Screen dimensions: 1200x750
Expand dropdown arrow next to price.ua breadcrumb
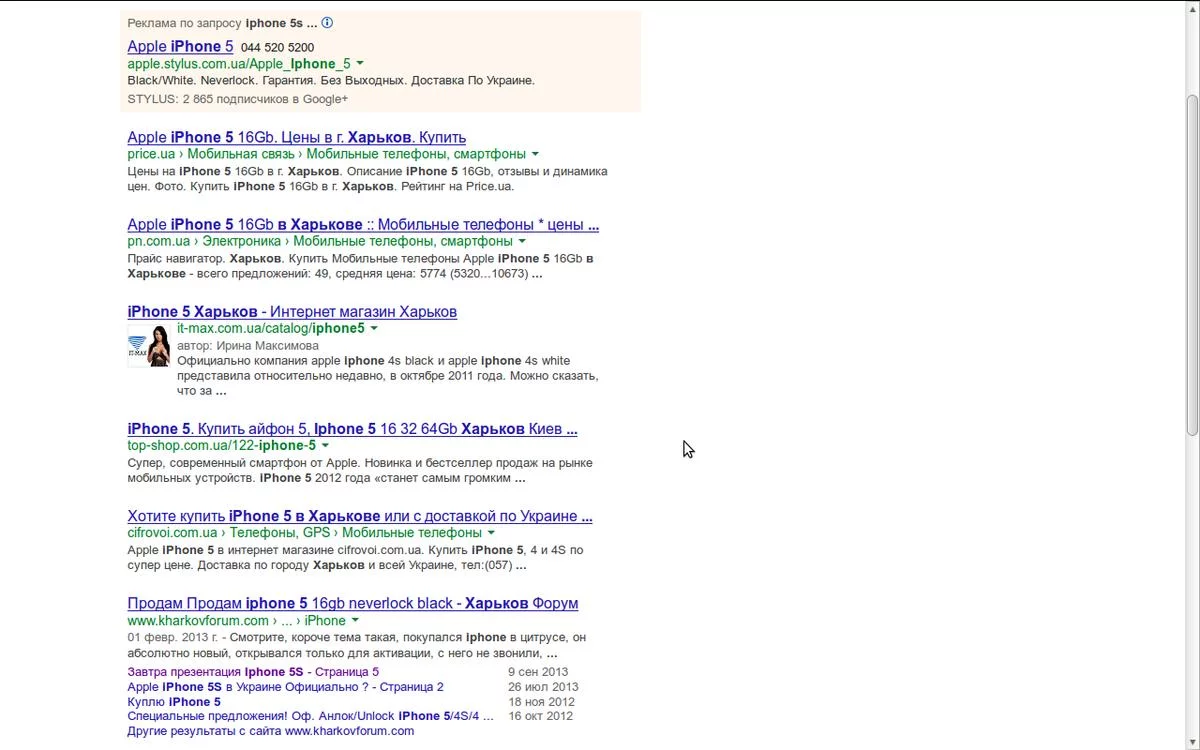[535, 154]
